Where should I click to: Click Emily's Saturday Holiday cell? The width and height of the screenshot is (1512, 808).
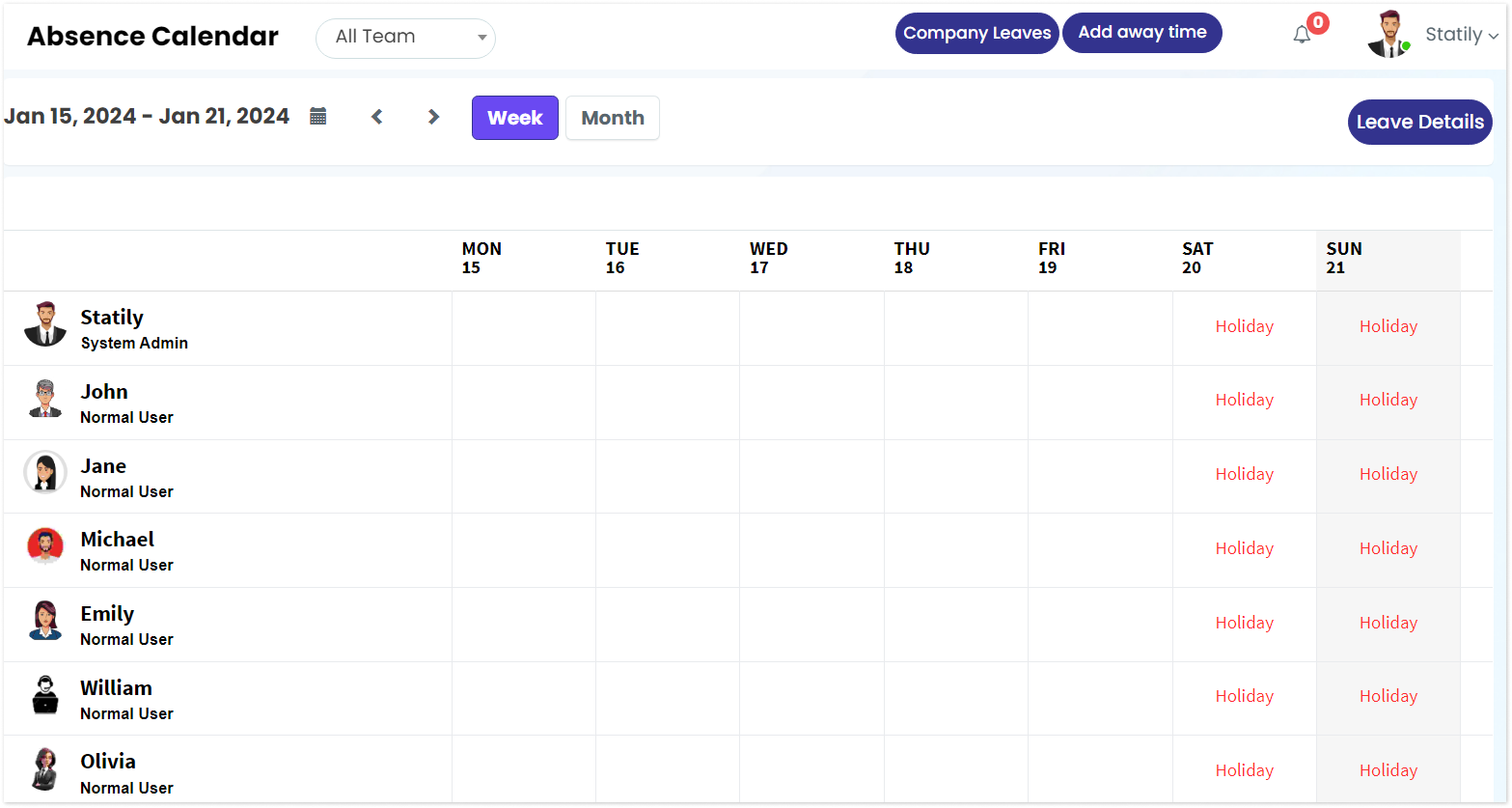tap(1245, 623)
